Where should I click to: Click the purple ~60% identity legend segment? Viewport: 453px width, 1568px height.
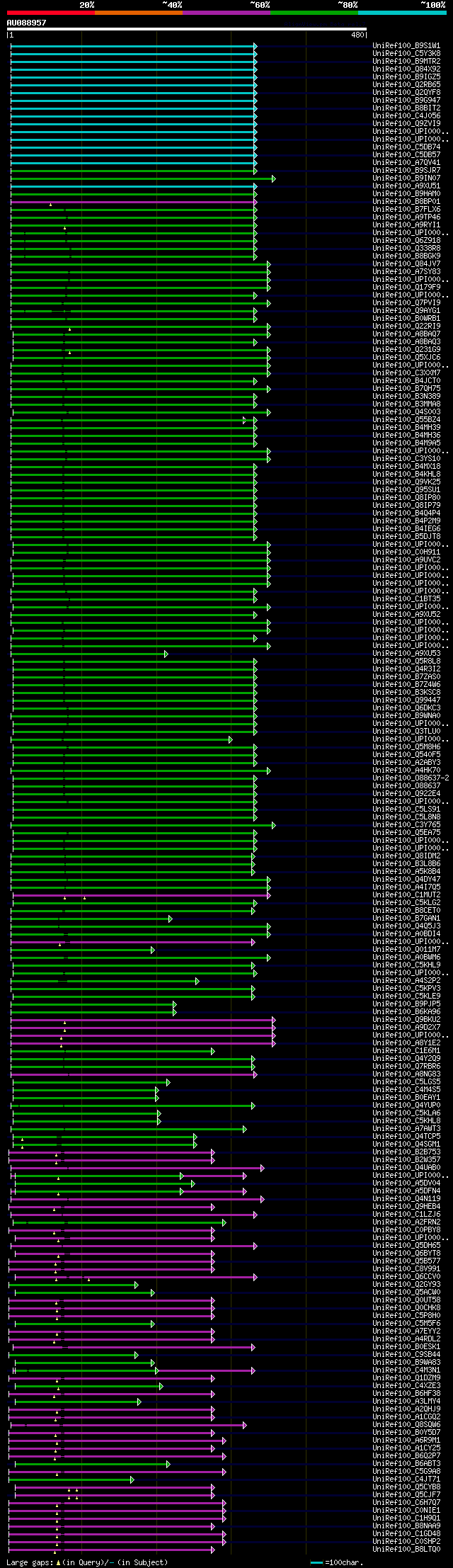point(226,12)
